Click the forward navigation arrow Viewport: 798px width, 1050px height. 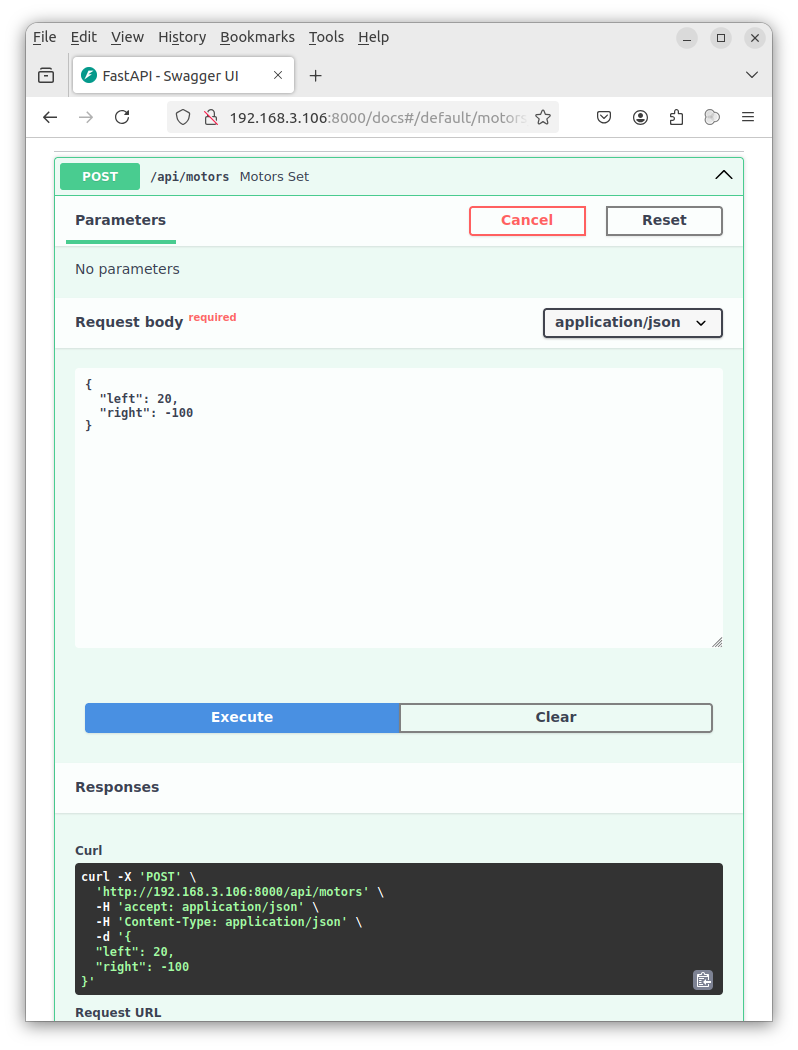pyautogui.click(x=86, y=118)
